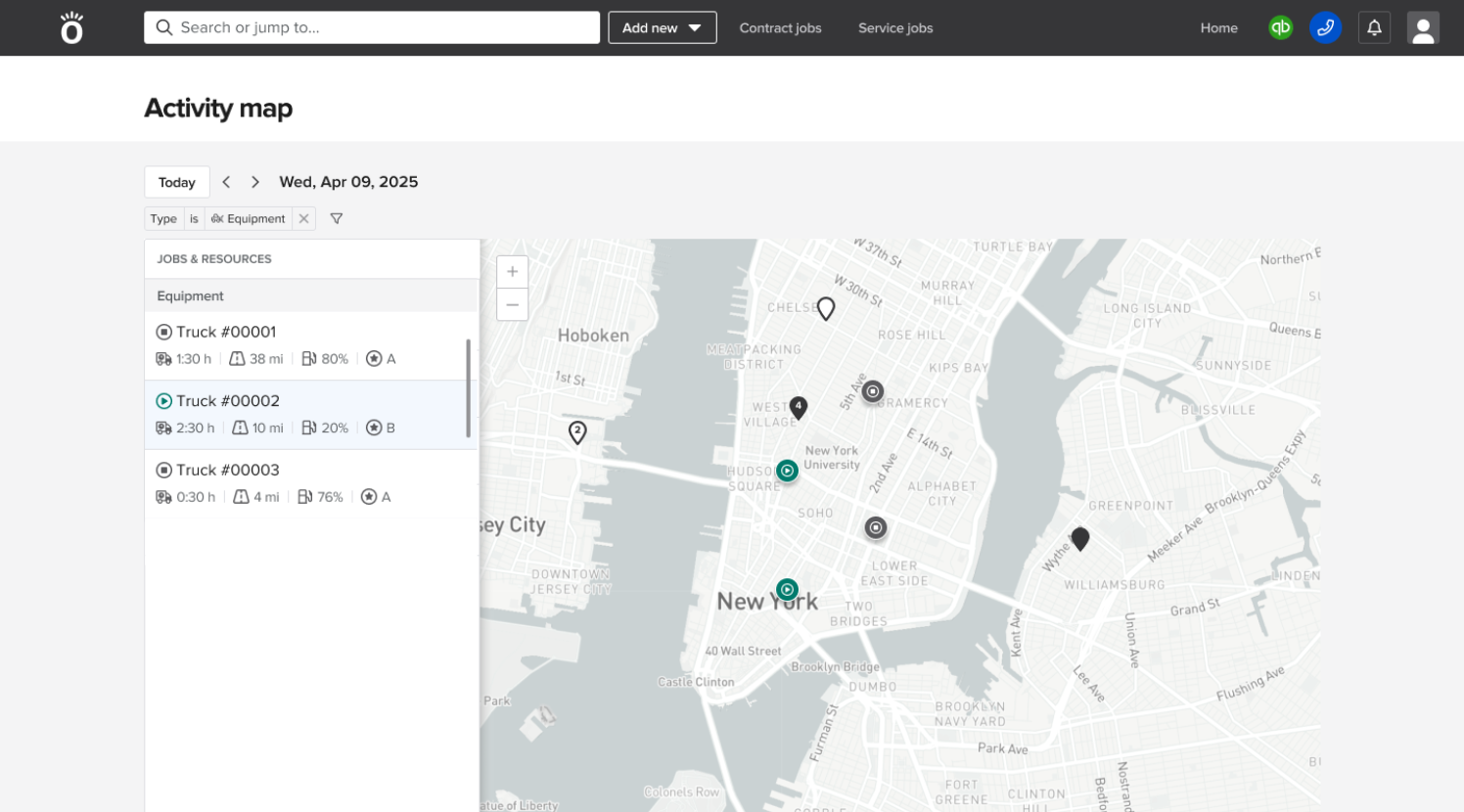Click the Williamsburg solid map pin

pyautogui.click(x=1080, y=538)
